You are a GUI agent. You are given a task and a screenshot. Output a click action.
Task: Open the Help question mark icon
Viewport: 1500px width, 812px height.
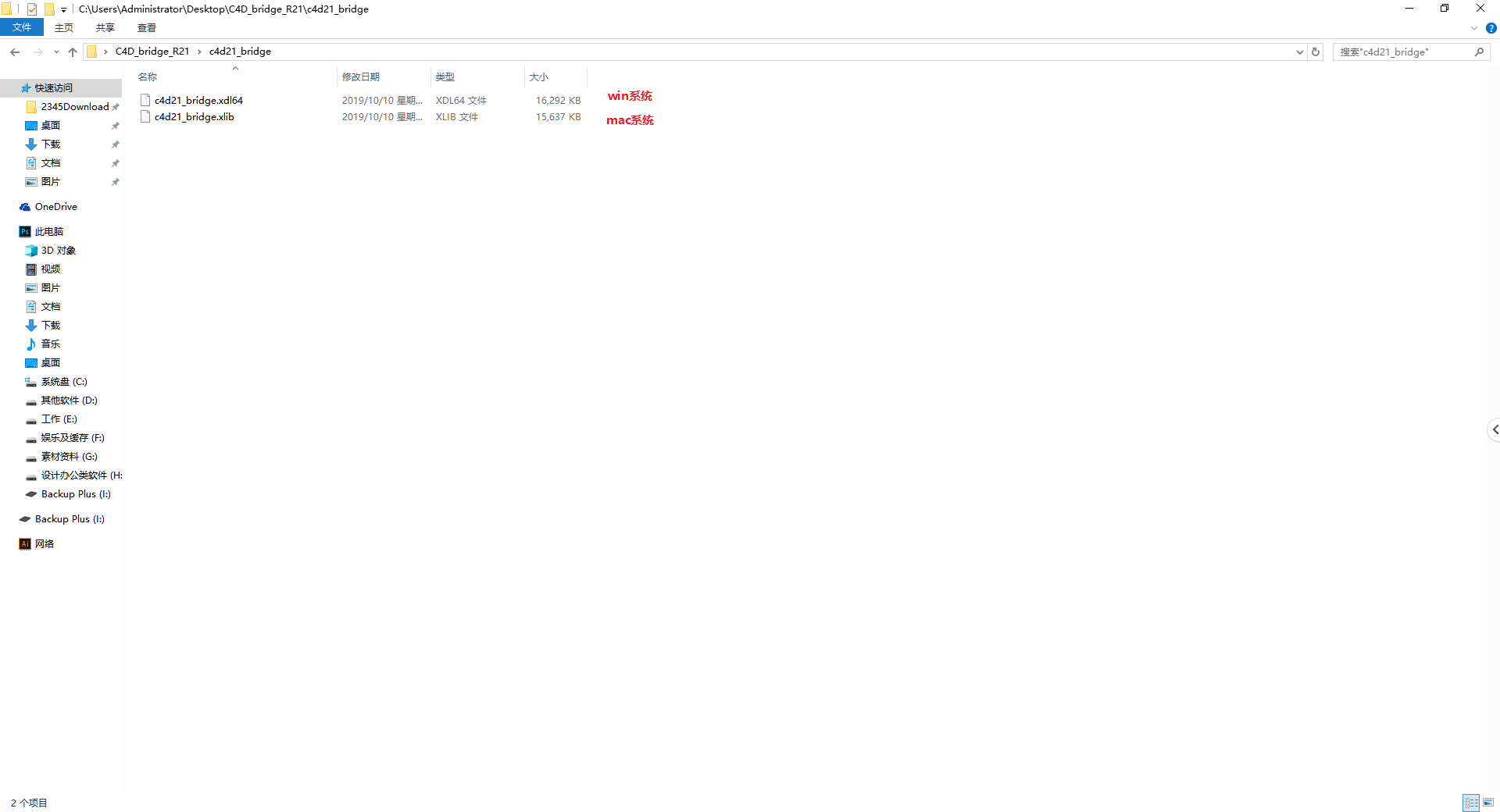[1491, 28]
